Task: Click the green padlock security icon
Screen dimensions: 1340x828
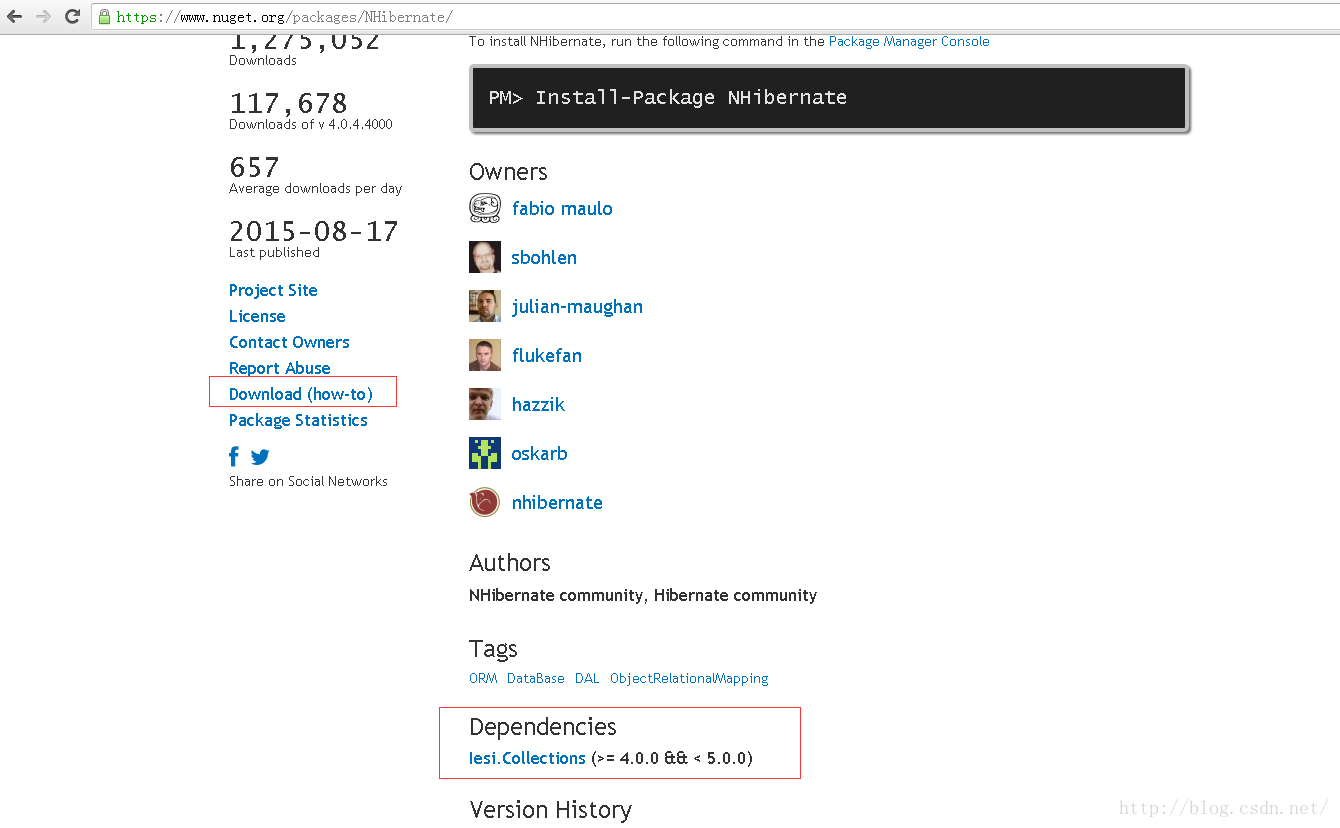Action: [104, 17]
